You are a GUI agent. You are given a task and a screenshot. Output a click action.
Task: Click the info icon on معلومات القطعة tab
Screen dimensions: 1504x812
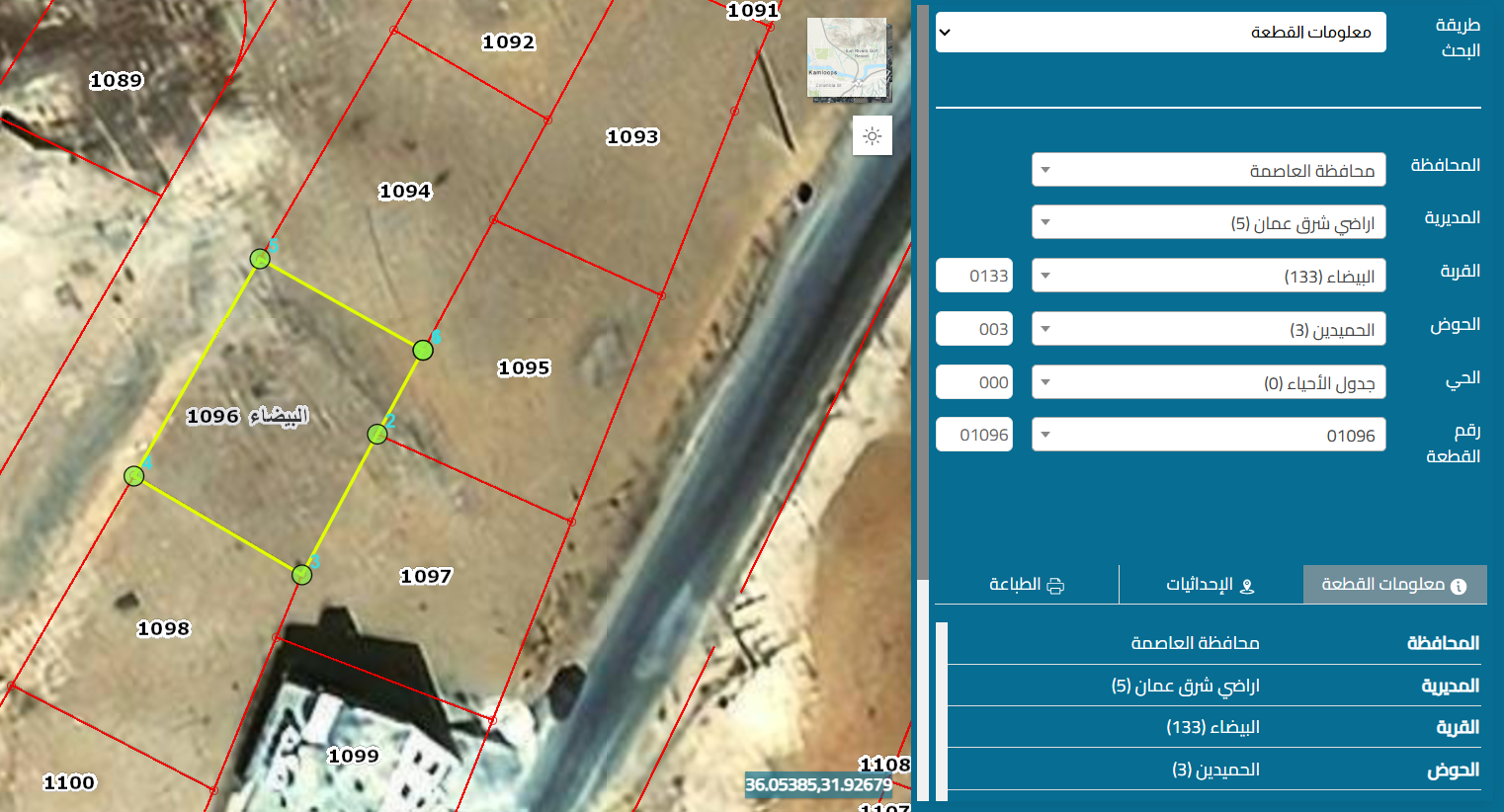1458,586
